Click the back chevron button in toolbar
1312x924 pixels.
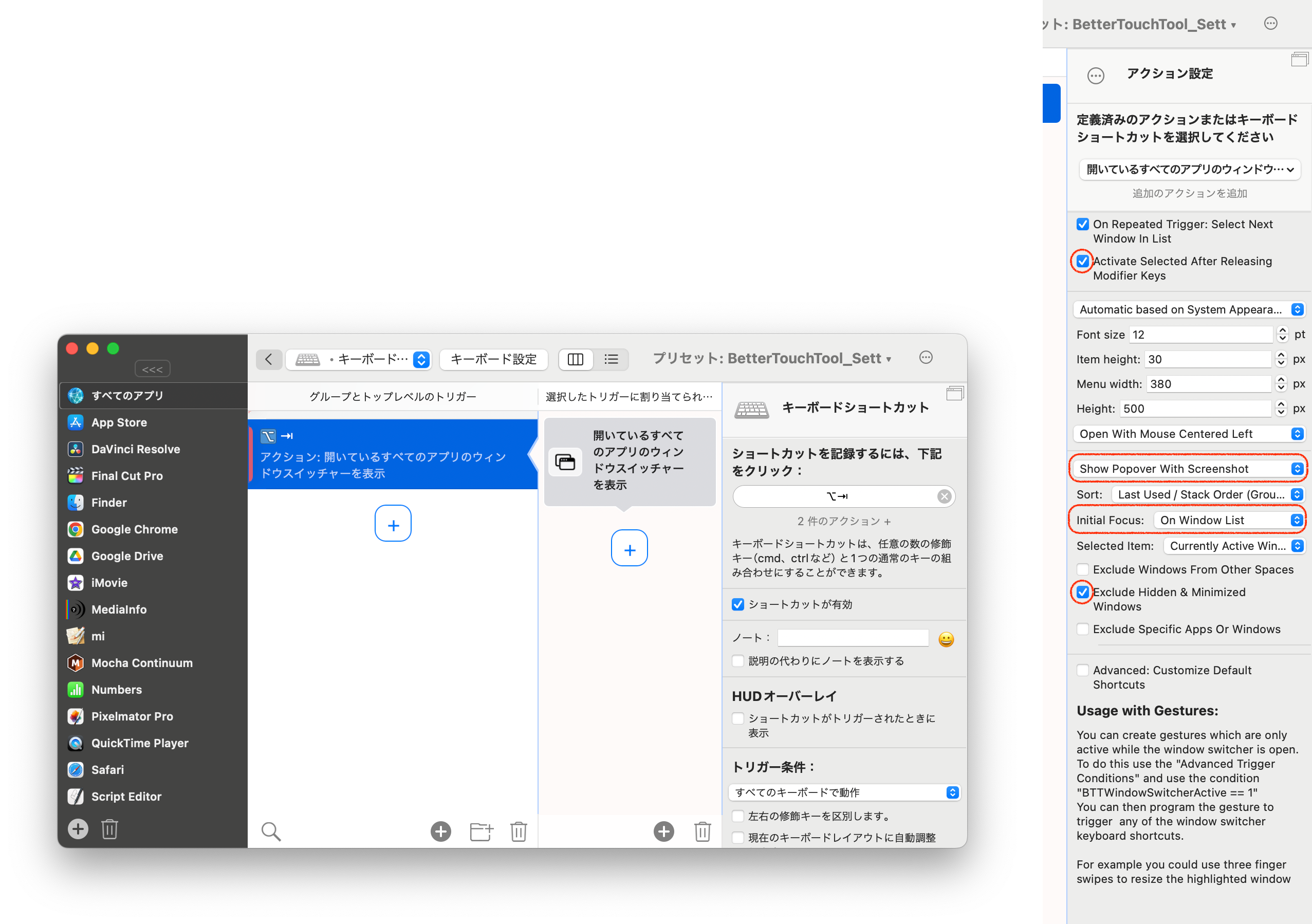point(269,359)
